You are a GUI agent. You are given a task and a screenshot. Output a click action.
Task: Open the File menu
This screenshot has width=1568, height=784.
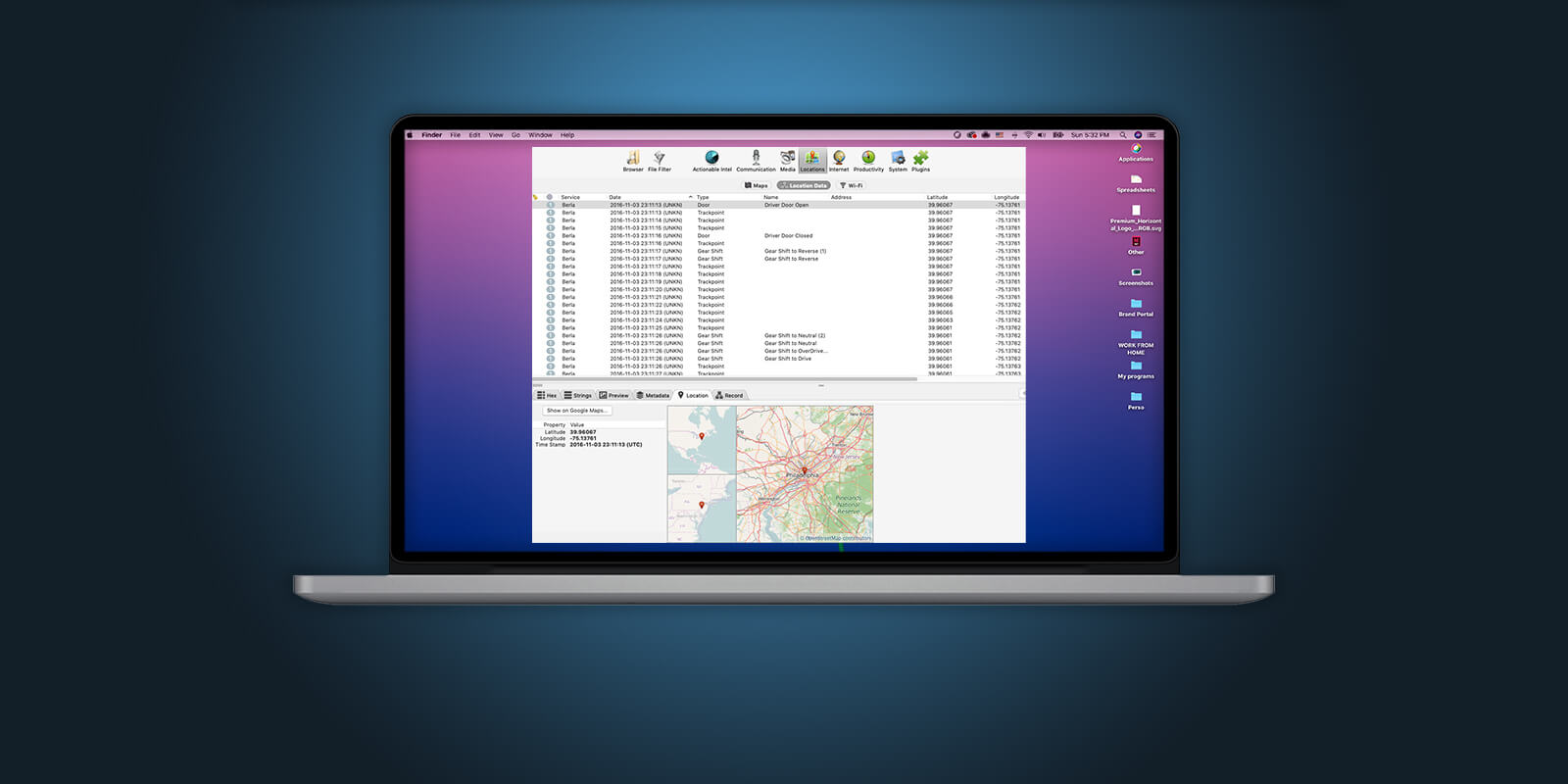click(455, 135)
